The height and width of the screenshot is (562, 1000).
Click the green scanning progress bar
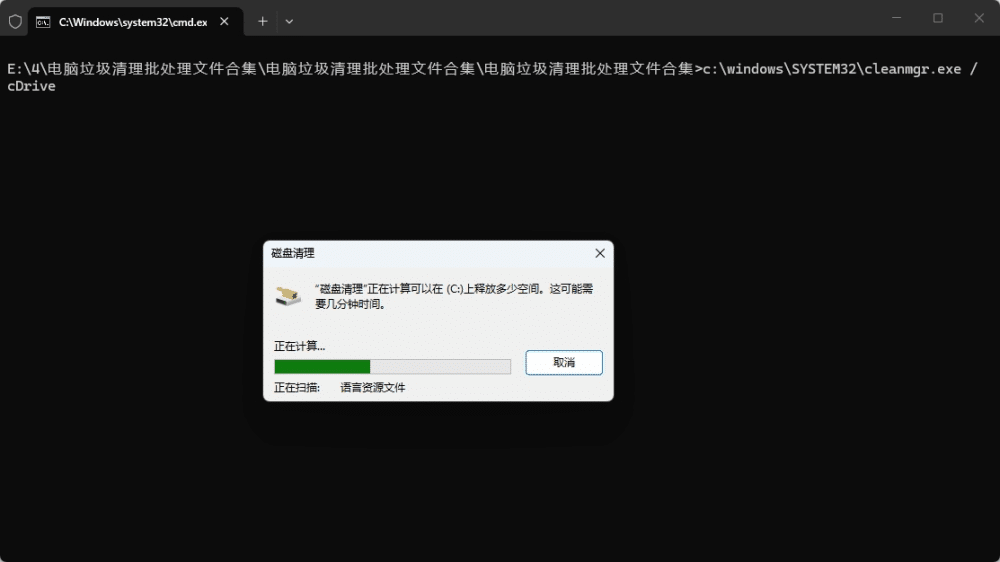(392, 366)
